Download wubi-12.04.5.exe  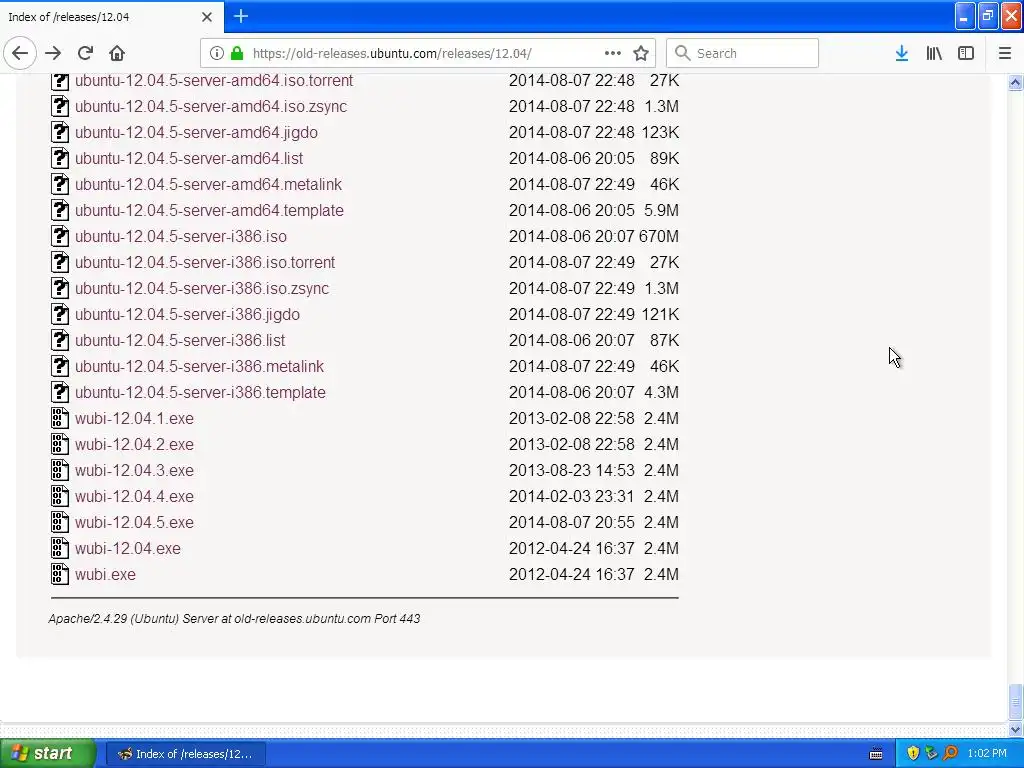[134, 522]
